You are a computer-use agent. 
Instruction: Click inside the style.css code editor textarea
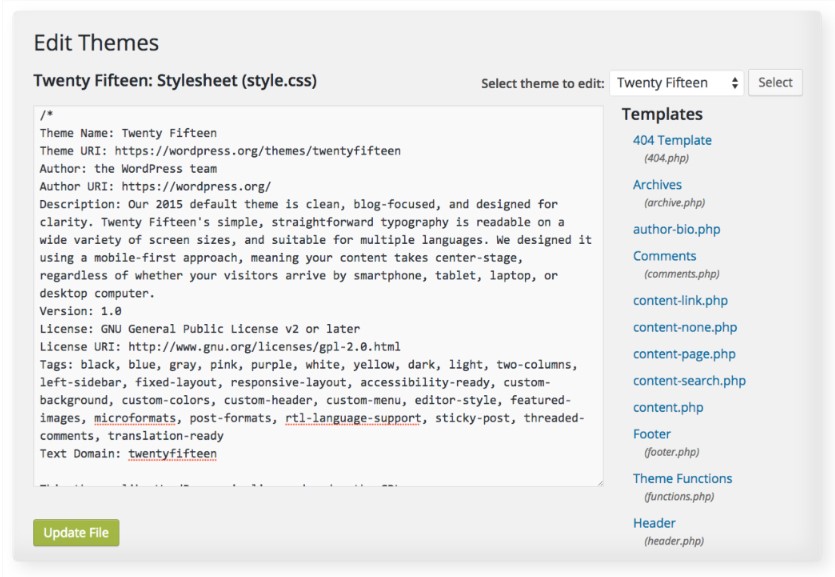pyautogui.click(x=318, y=295)
